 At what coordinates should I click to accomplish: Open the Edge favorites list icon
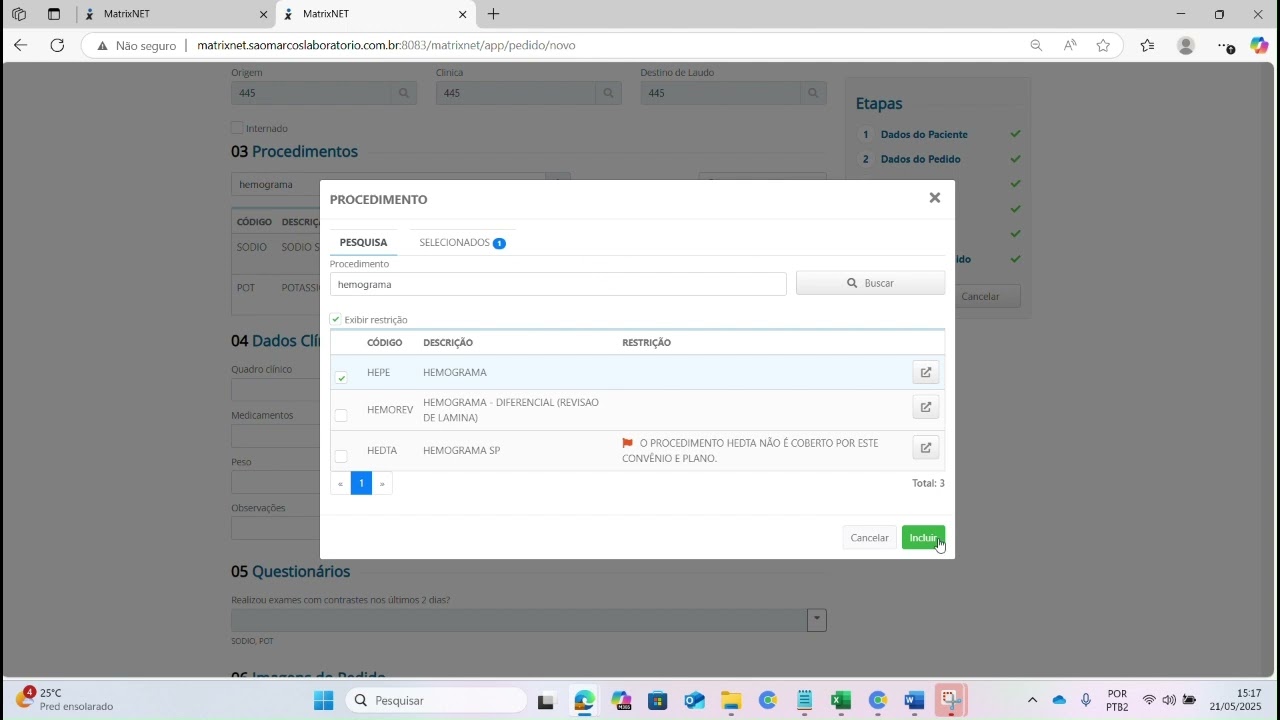[1147, 45]
